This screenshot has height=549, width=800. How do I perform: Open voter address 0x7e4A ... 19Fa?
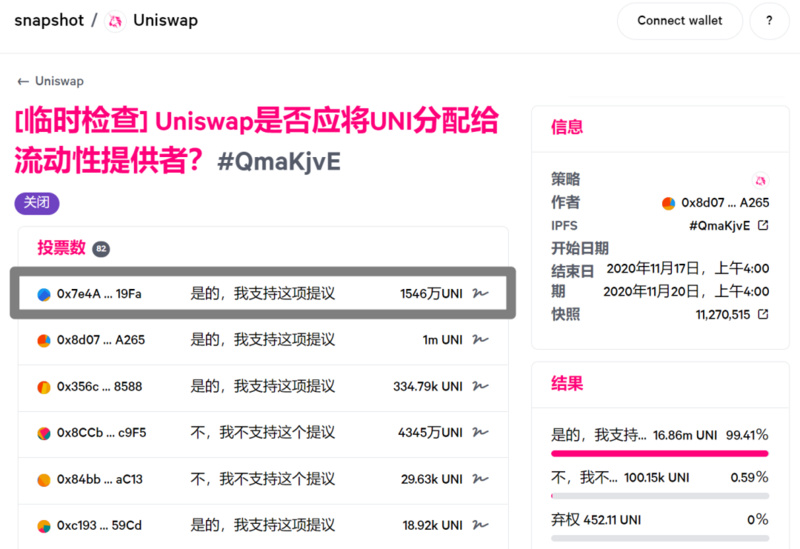pyautogui.click(x=99, y=294)
